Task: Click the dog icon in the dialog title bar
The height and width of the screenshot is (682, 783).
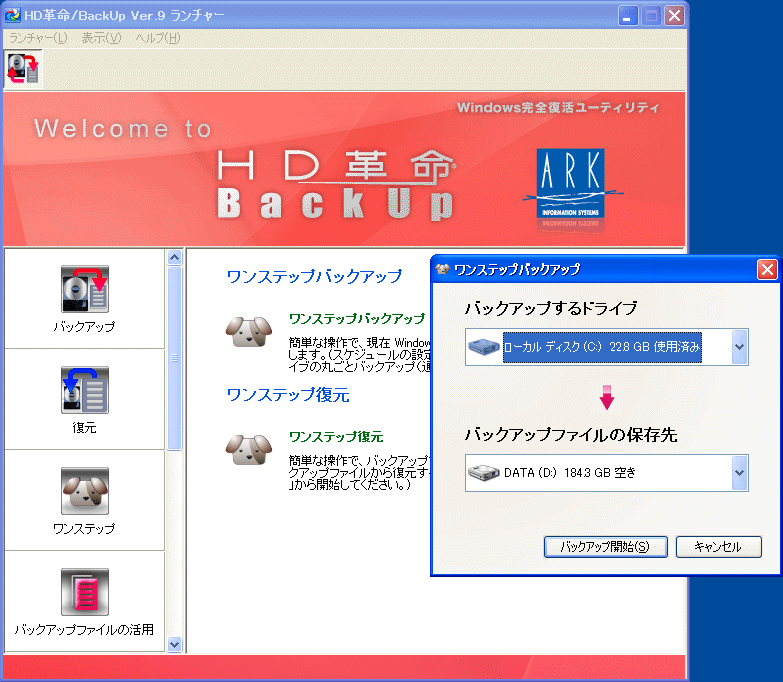Action: click(x=442, y=270)
